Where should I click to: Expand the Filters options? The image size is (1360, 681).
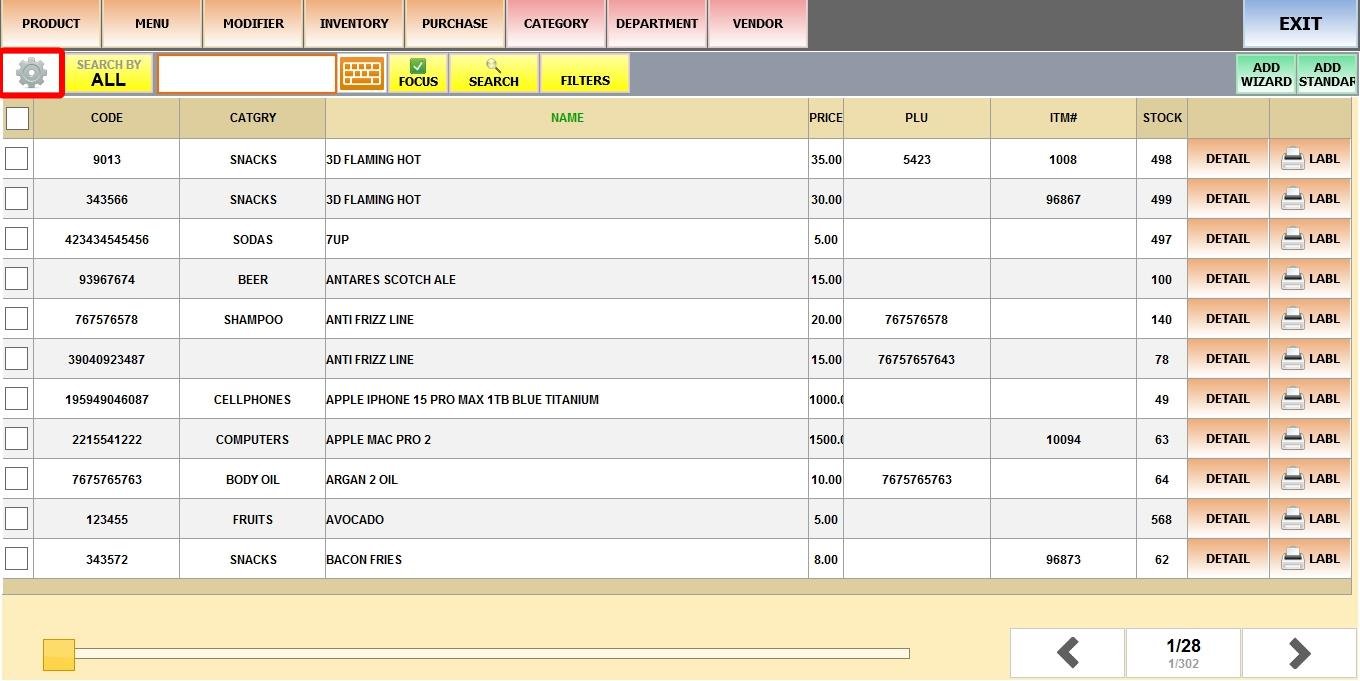click(585, 73)
